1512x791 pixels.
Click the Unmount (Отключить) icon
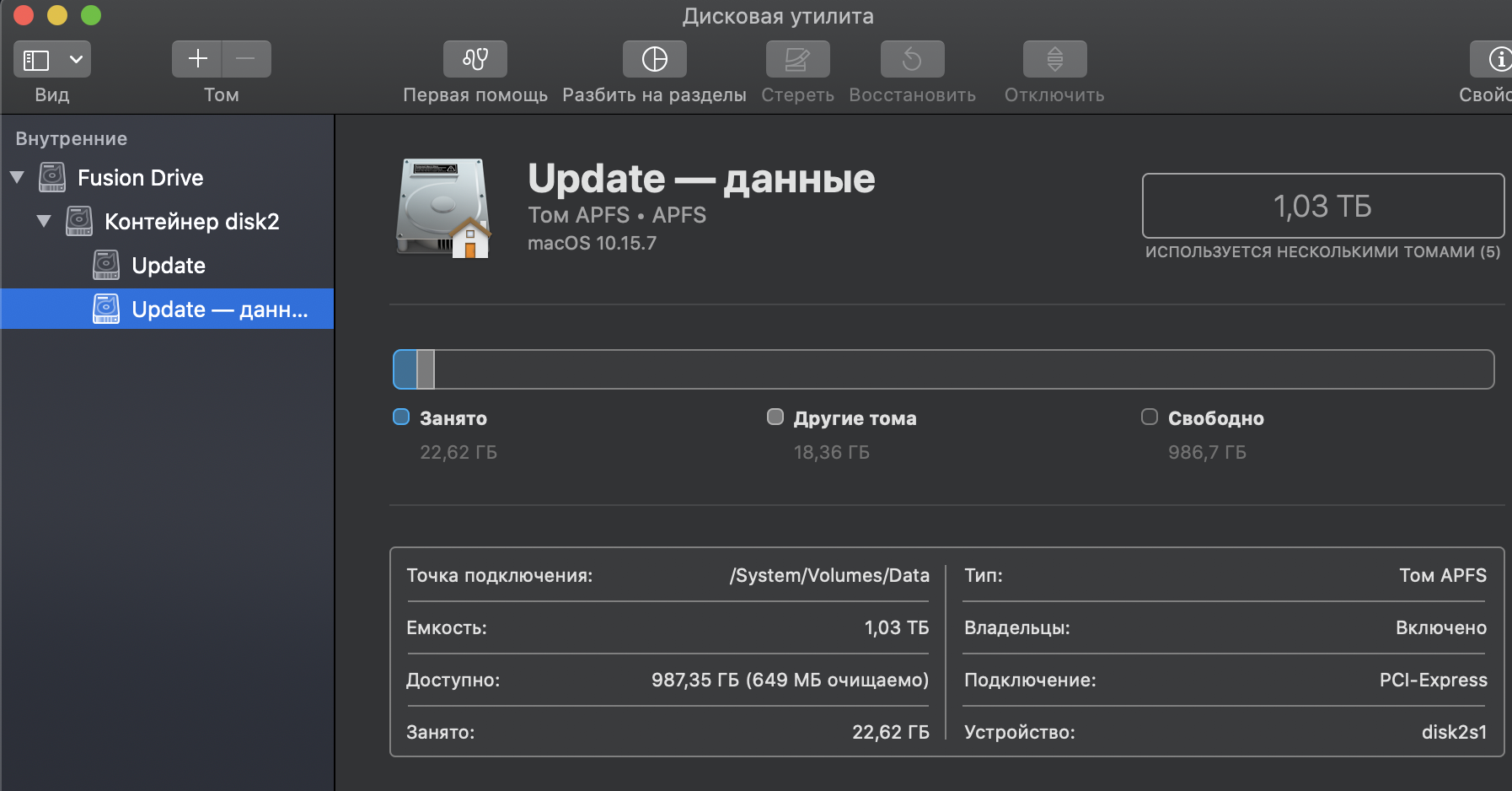click(1055, 59)
